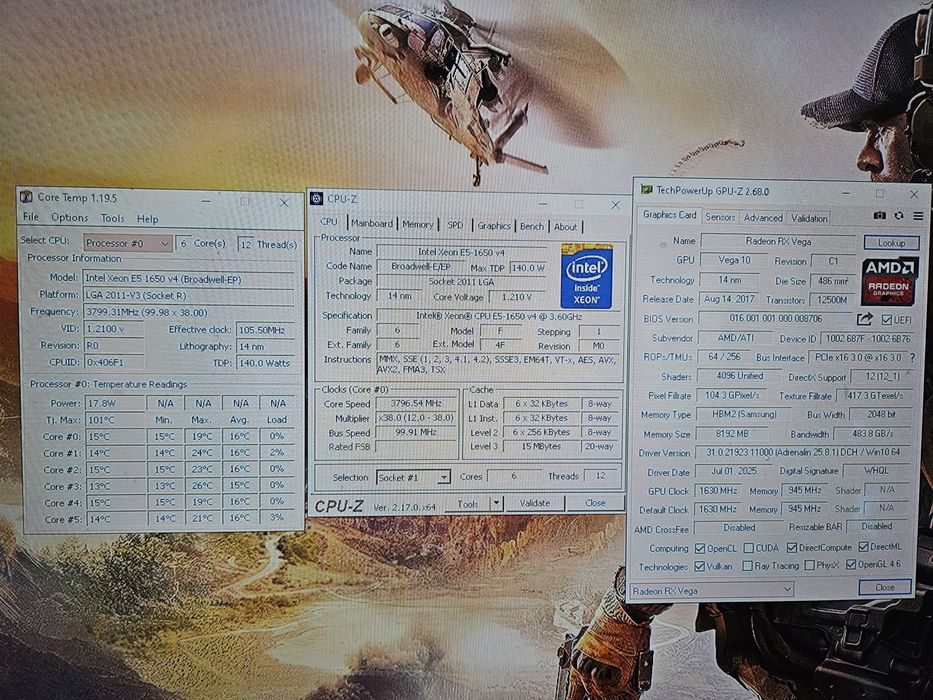Click the Lookup button in GPU-Z
Viewport: 933px width, 700px height.
(x=891, y=242)
